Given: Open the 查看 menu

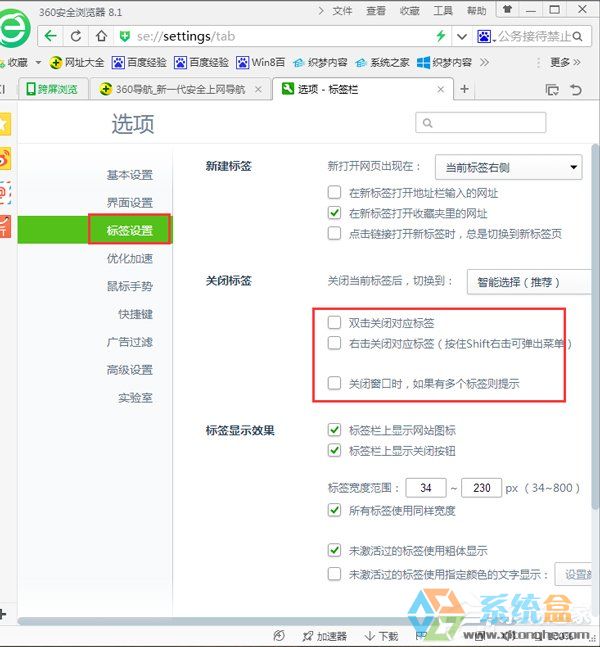Looking at the screenshot, I should (376, 11).
